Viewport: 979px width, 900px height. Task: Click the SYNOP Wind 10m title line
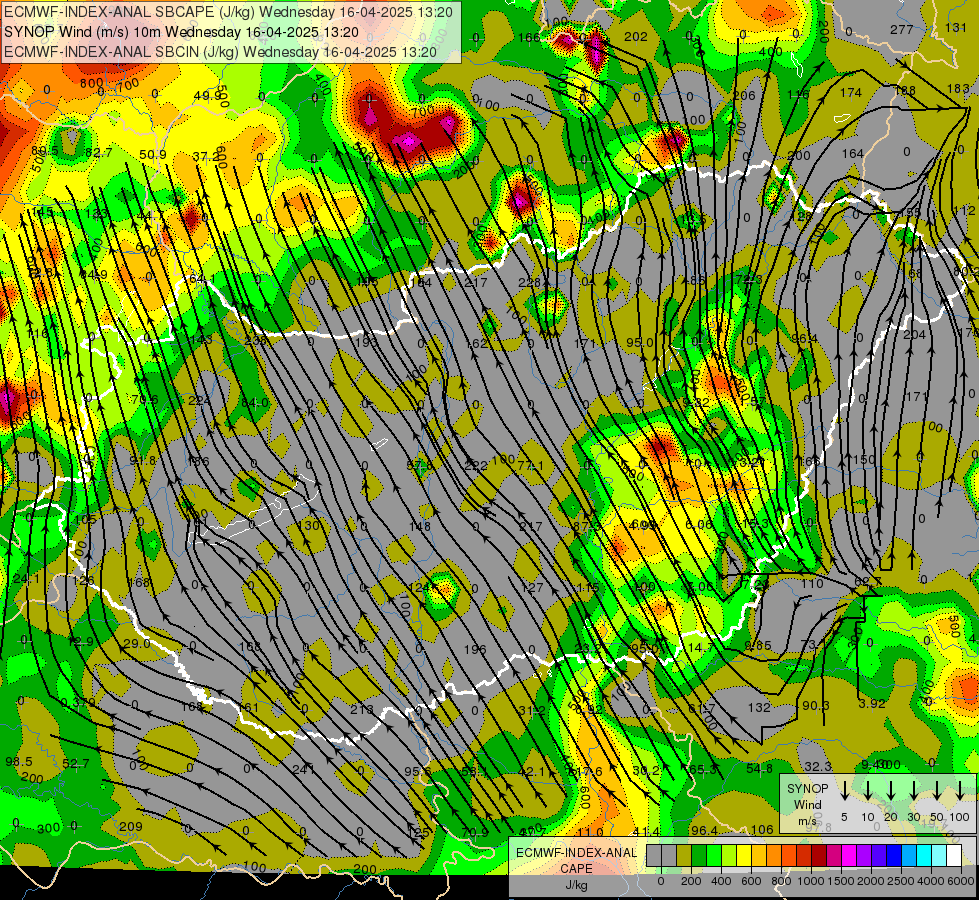(182, 32)
